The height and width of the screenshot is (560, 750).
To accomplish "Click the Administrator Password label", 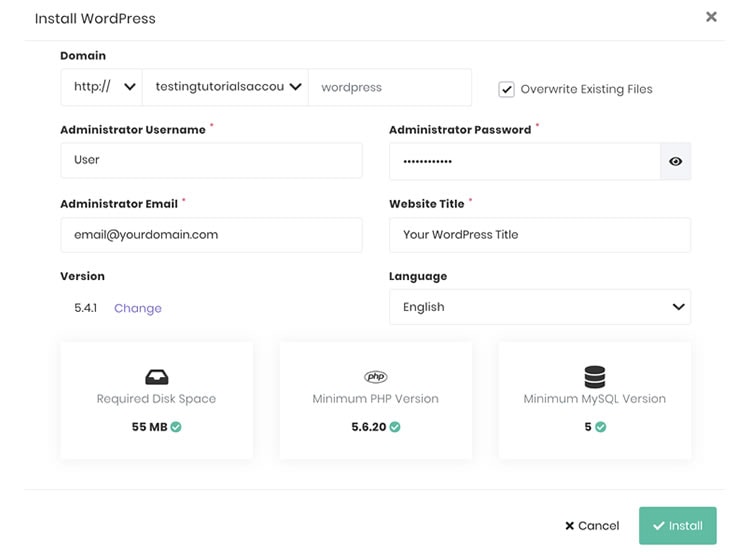I will (x=460, y=130).
